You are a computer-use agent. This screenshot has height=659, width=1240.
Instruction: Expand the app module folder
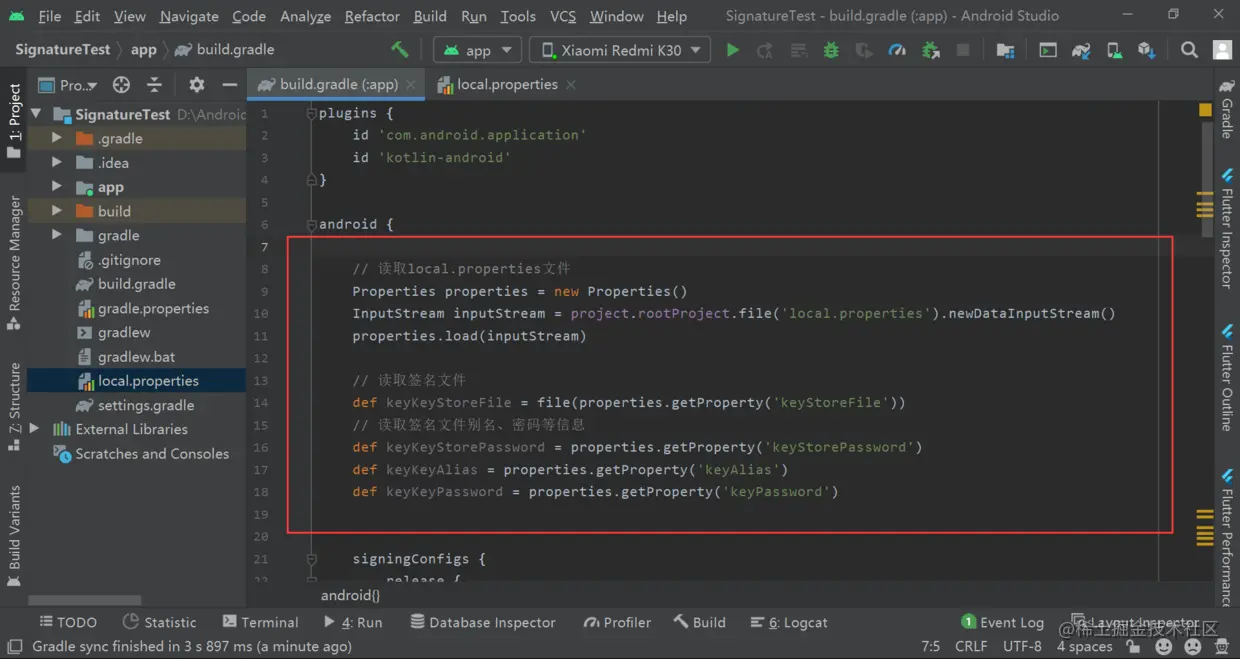click(57, 187)
